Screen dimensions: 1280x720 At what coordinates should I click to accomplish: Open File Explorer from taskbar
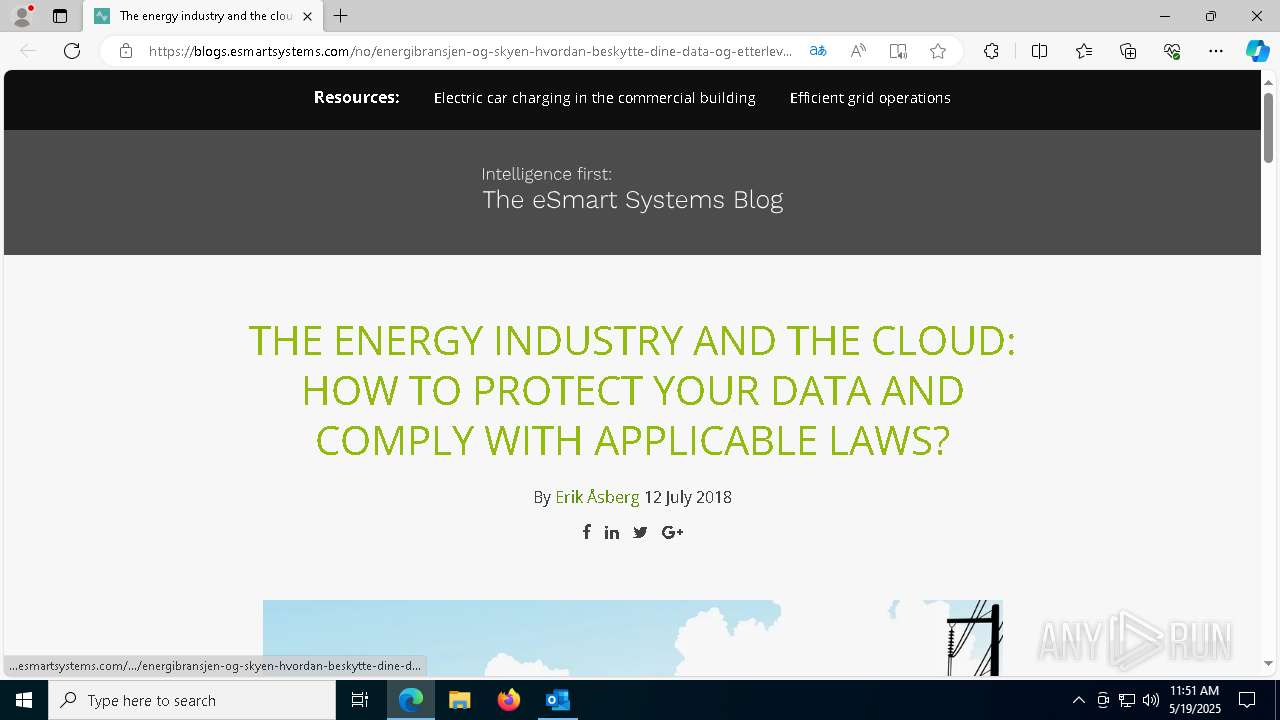point(460,700)
